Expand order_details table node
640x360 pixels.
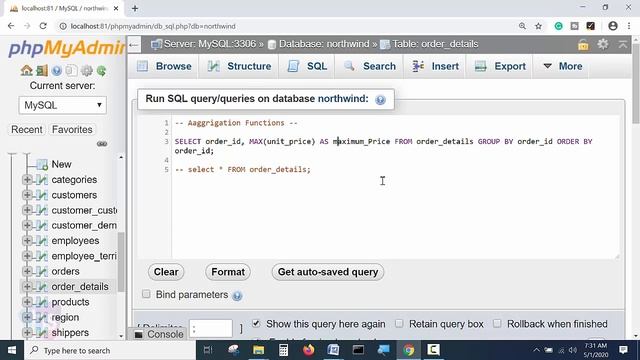pyautogui.click(x=27, y=287)
